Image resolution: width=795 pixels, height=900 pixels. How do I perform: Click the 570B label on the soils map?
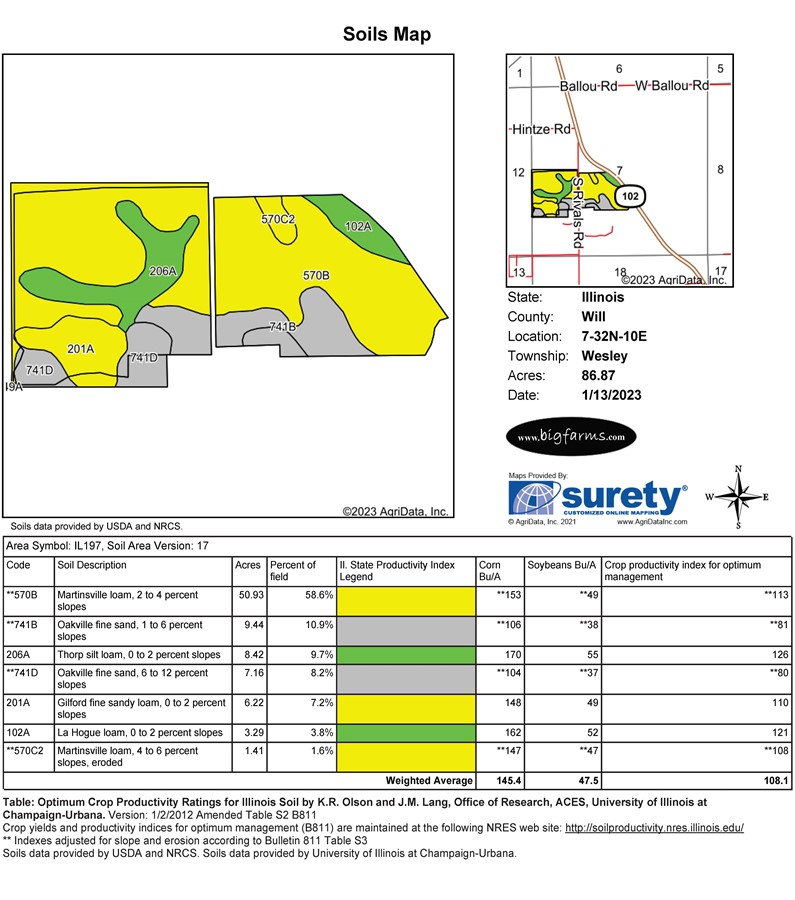click(x=316, y=276)
